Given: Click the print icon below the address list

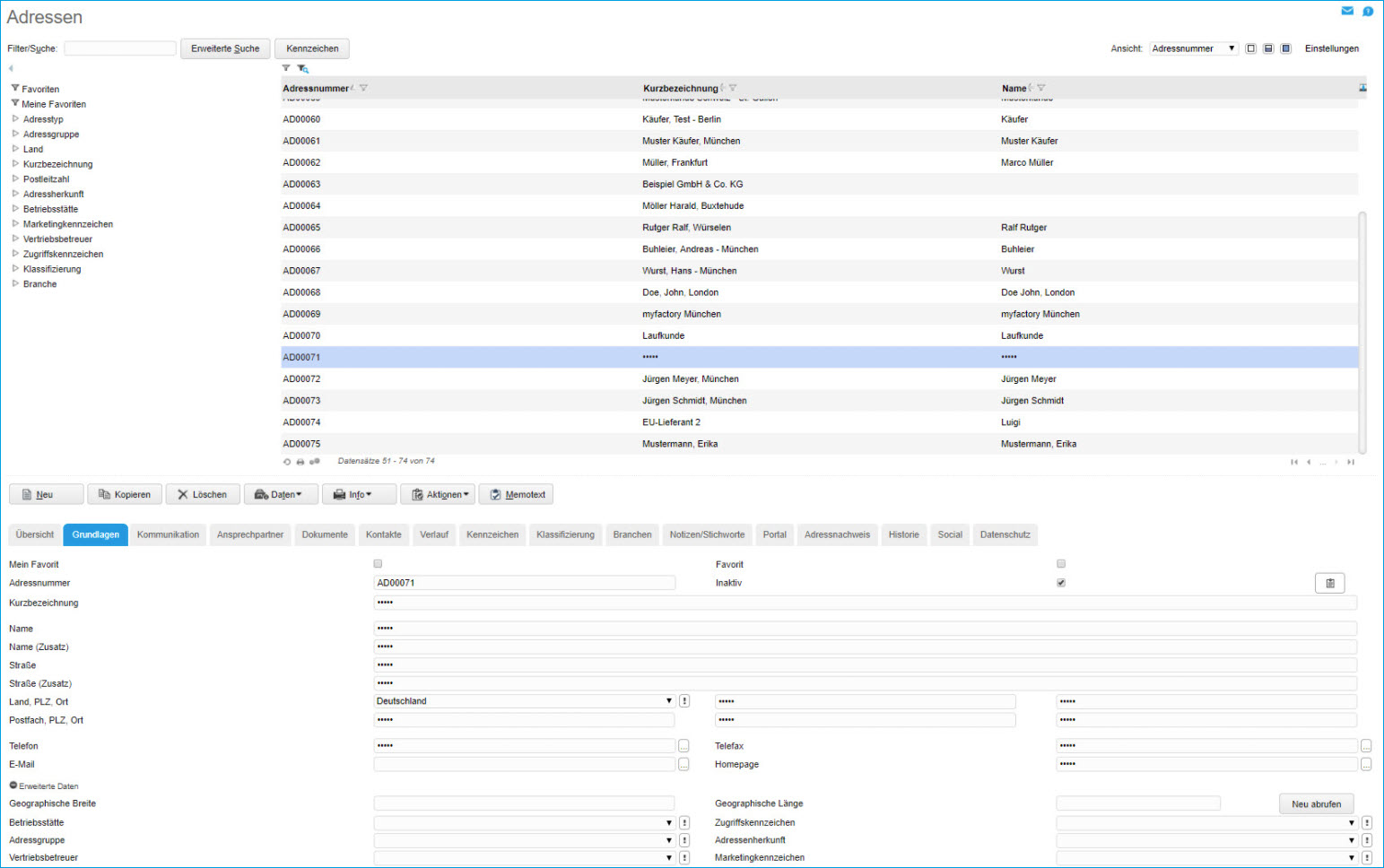Looking at the screenshot, I should [300, 462].
